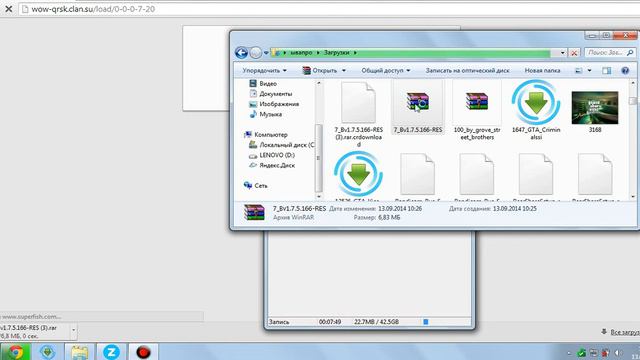Change the view with the view icon
The width and height of the screenshot is (640, 360).
click(578, 71)
